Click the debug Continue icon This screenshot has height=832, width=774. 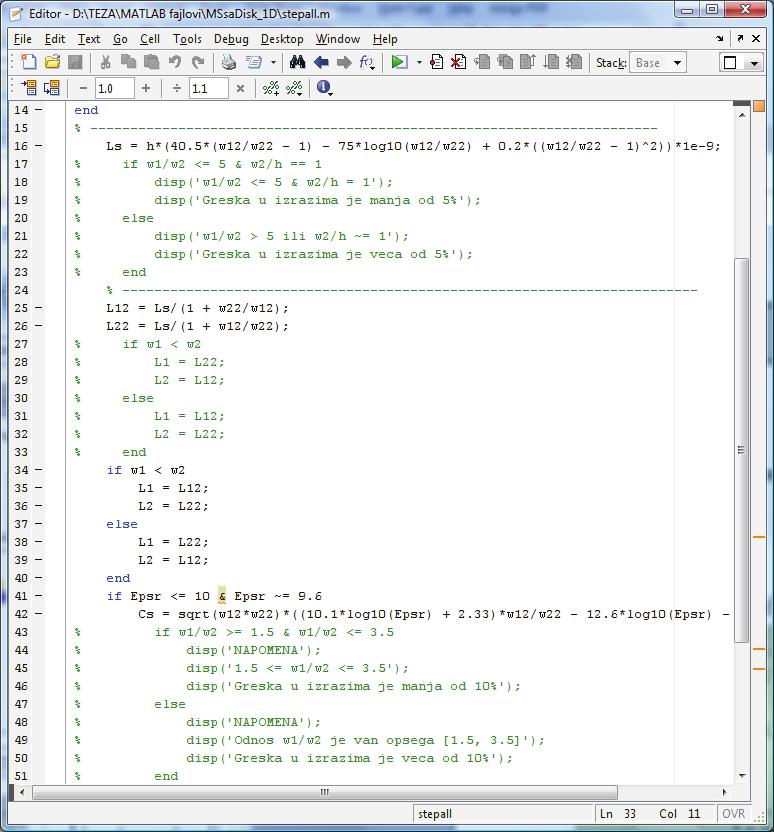pos(551,62)
